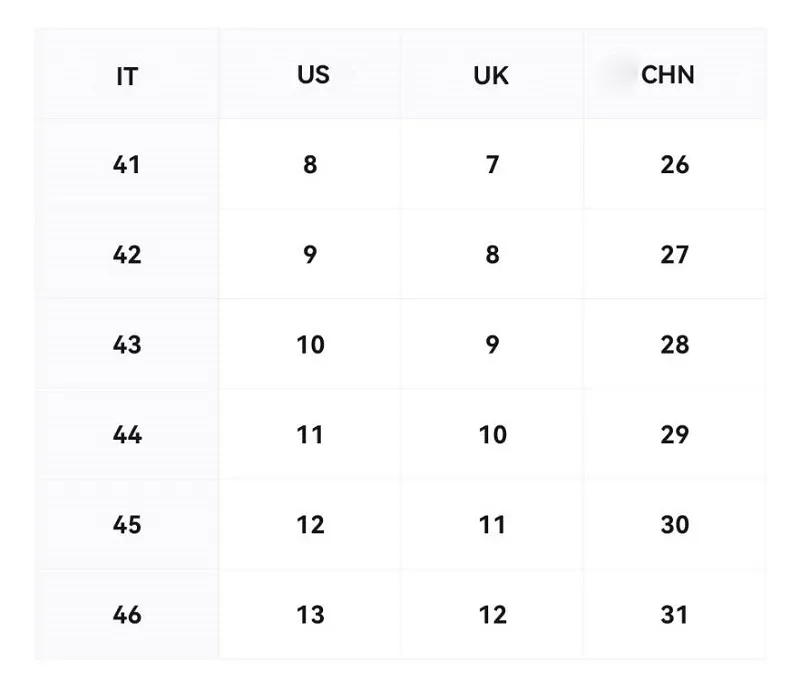The height and width of the screenshot is (680, 800).
Task: Click CHN size 29 cell
Action: (674, 435)
